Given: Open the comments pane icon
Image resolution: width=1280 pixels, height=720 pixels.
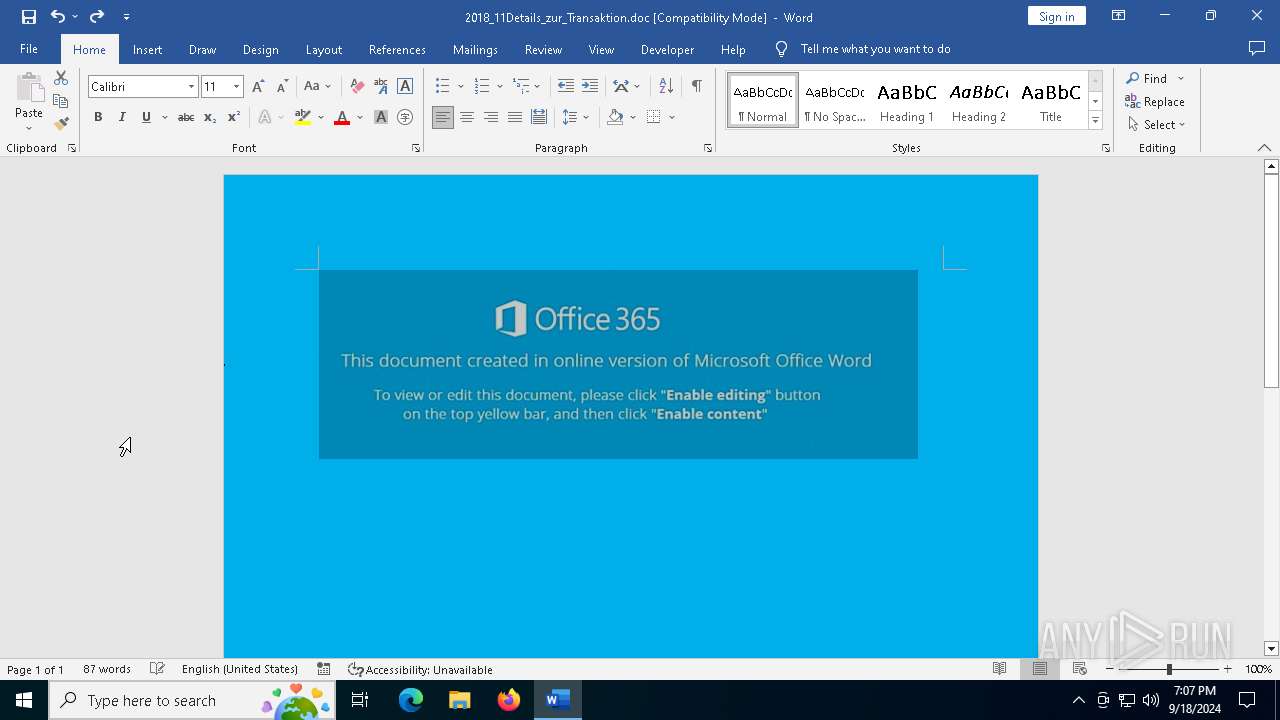Looking at the screenshot, I should 1257,49.
